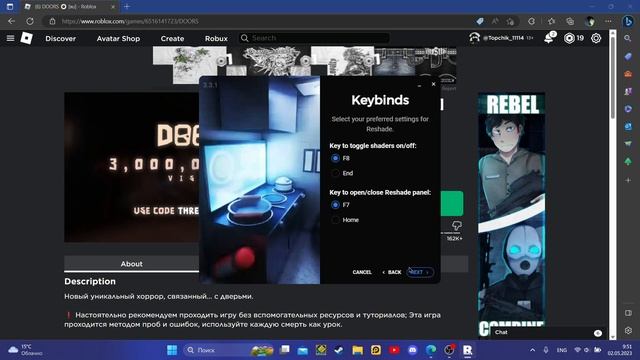
Task: Open Edge sidebar tools briefcase icon
Action: [x=628, y=74]
